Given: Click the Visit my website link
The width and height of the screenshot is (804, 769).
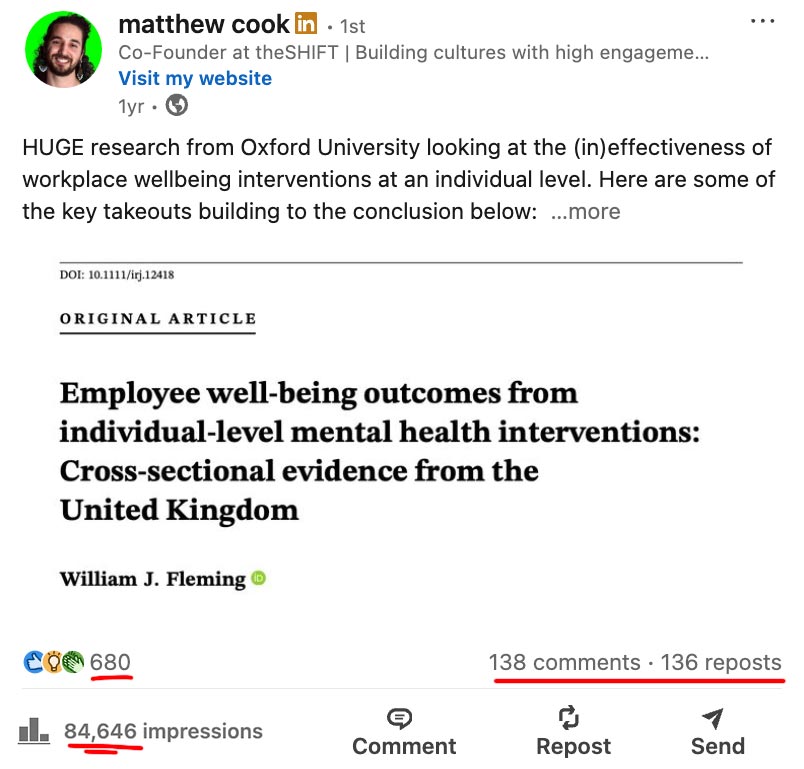Looking at the screenshot, I should click(x=195, y=78).
